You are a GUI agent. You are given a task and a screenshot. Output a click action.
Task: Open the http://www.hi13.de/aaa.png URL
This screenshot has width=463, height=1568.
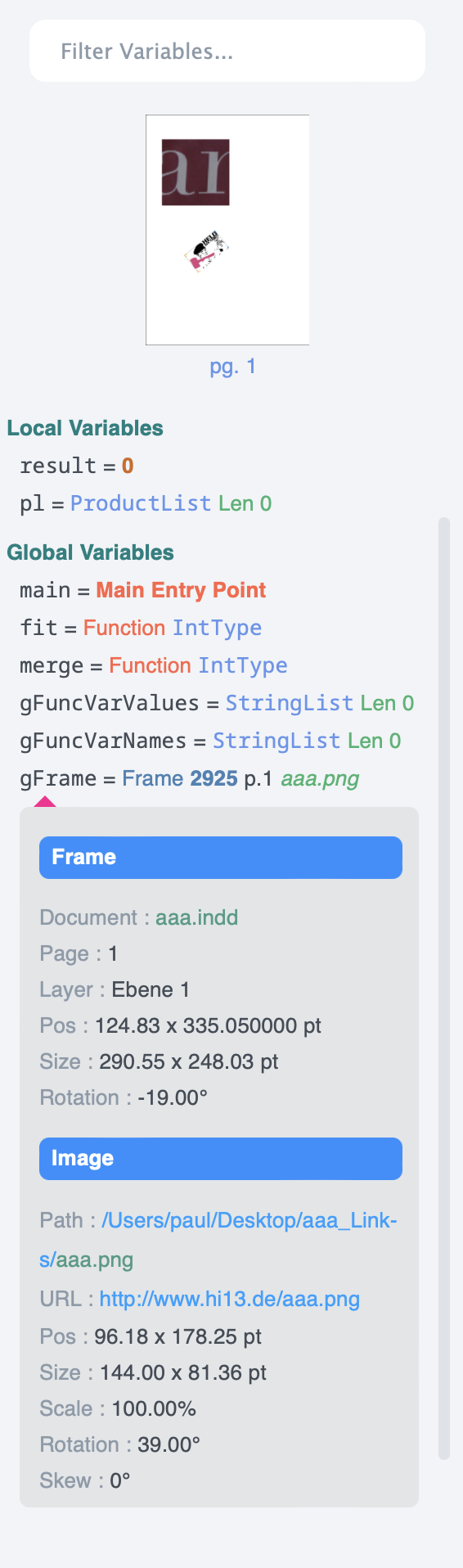(x=230, y=1299)
